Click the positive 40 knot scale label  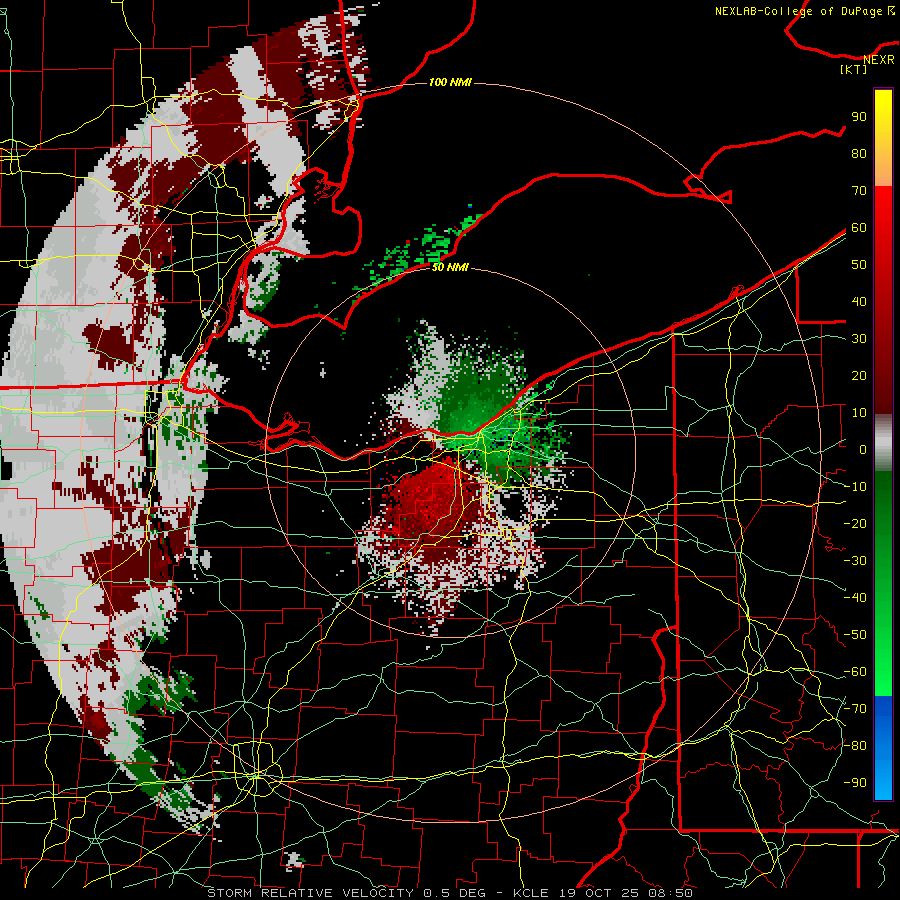859,301
